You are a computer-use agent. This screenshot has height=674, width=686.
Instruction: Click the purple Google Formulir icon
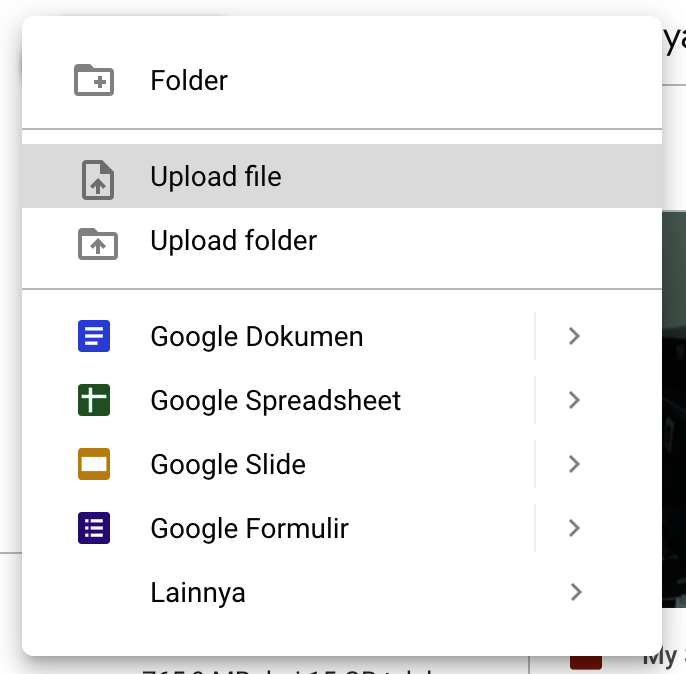(94, 528)
